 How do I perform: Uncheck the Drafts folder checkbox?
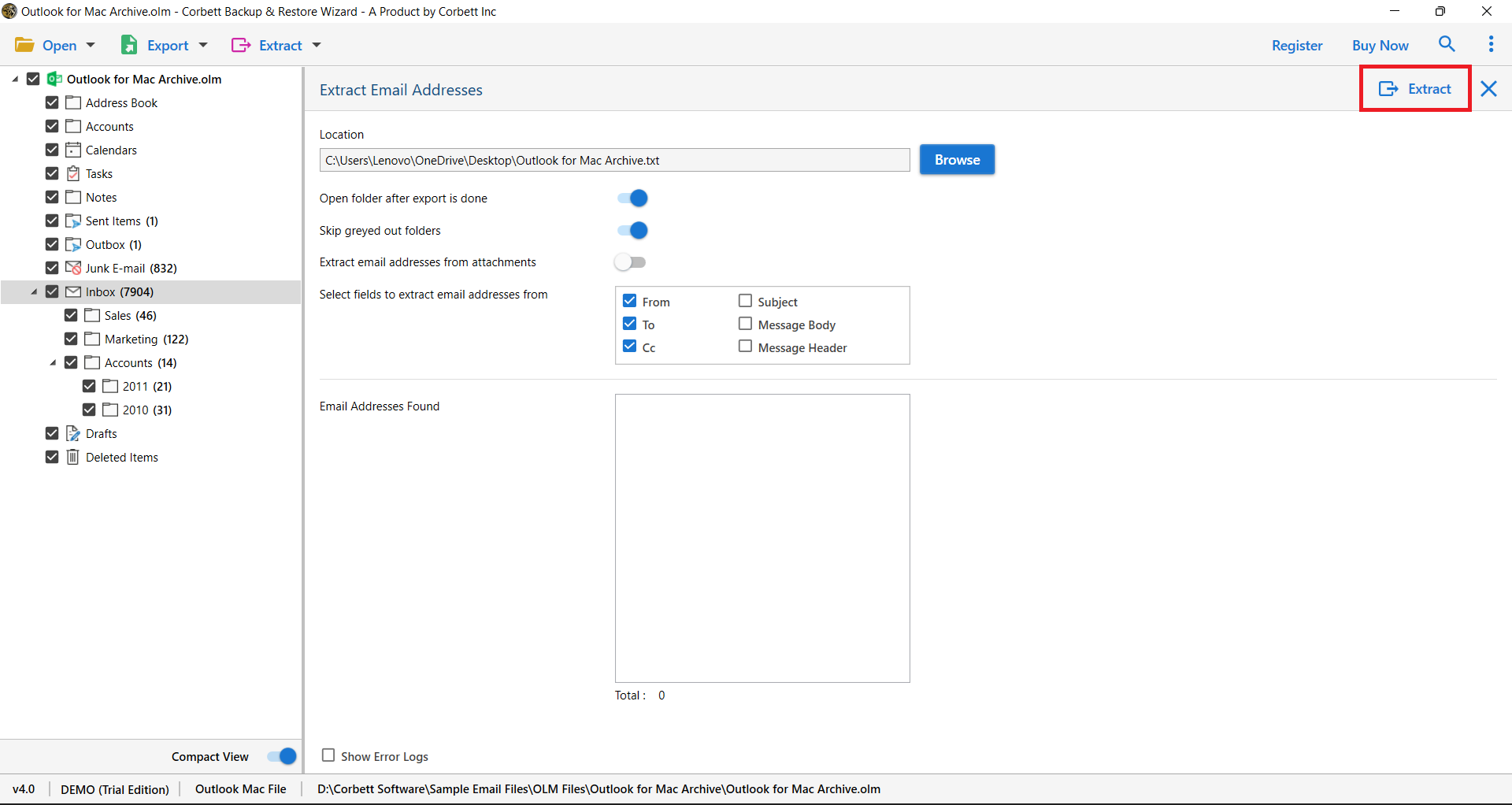point(52,433)
